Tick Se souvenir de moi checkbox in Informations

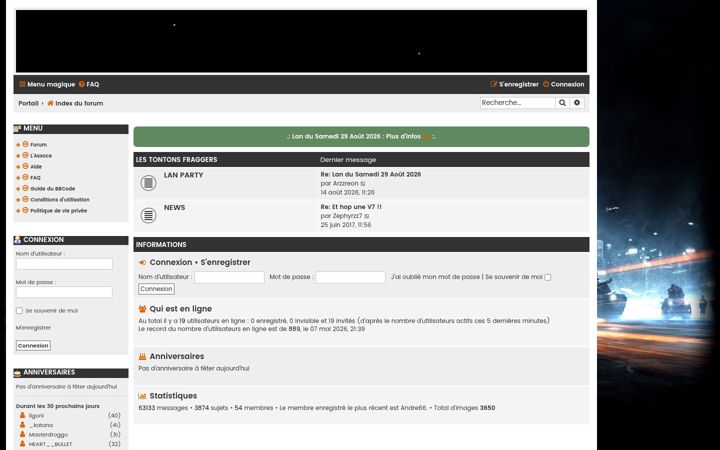(x=548, y=277)
